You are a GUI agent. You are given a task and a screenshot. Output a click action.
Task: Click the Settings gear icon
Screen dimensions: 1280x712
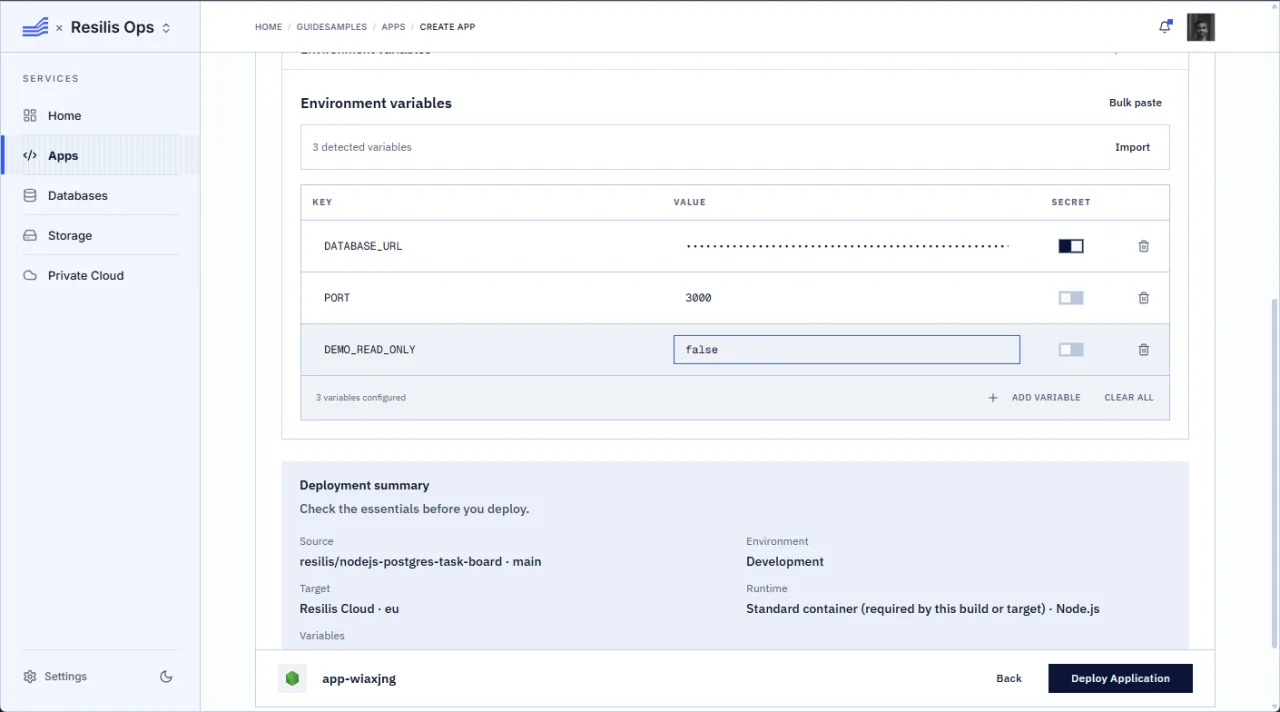30,677
